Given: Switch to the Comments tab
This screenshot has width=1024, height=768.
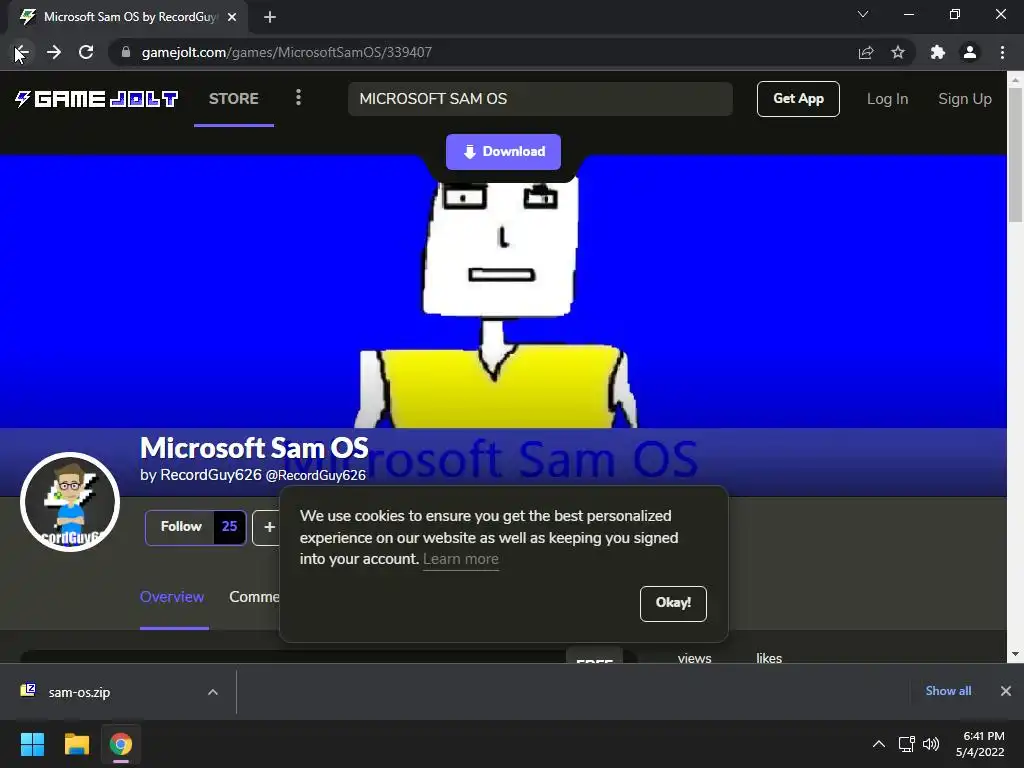Looking at the screenshot, I should 254,597.
